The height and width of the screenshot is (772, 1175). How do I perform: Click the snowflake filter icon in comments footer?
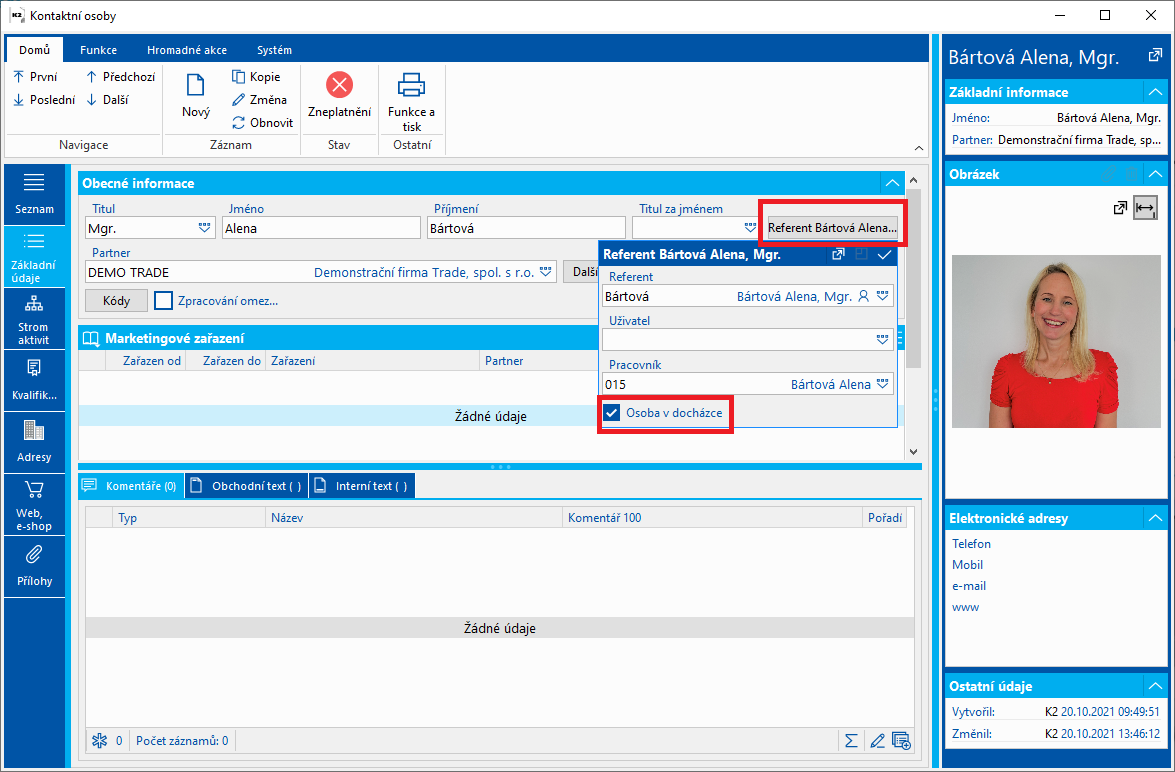click(99, 741)
